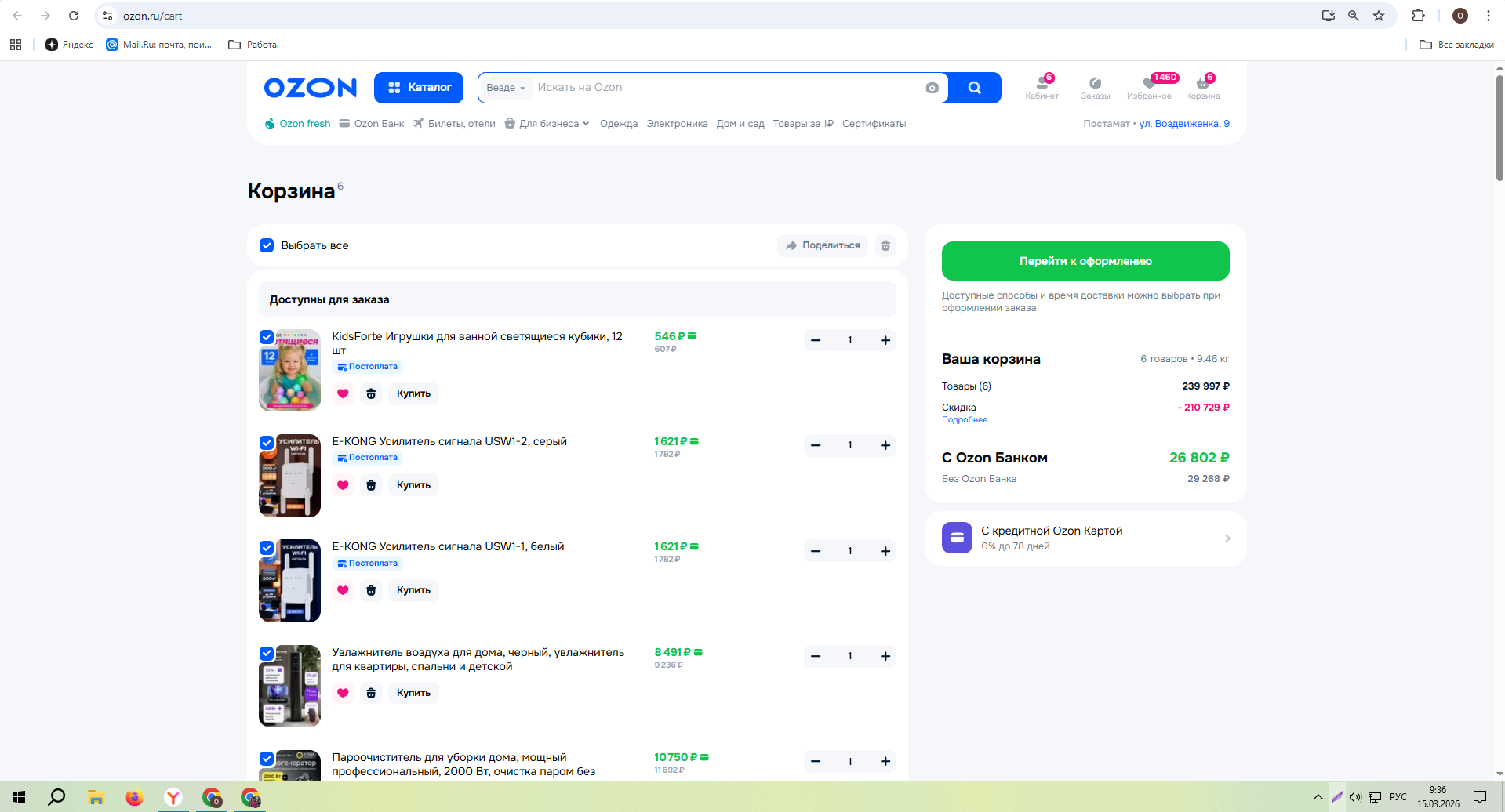
Task: Uncheck the E-KONG USW1-1 белый checkbox
Action: click(x=267, y=547)
